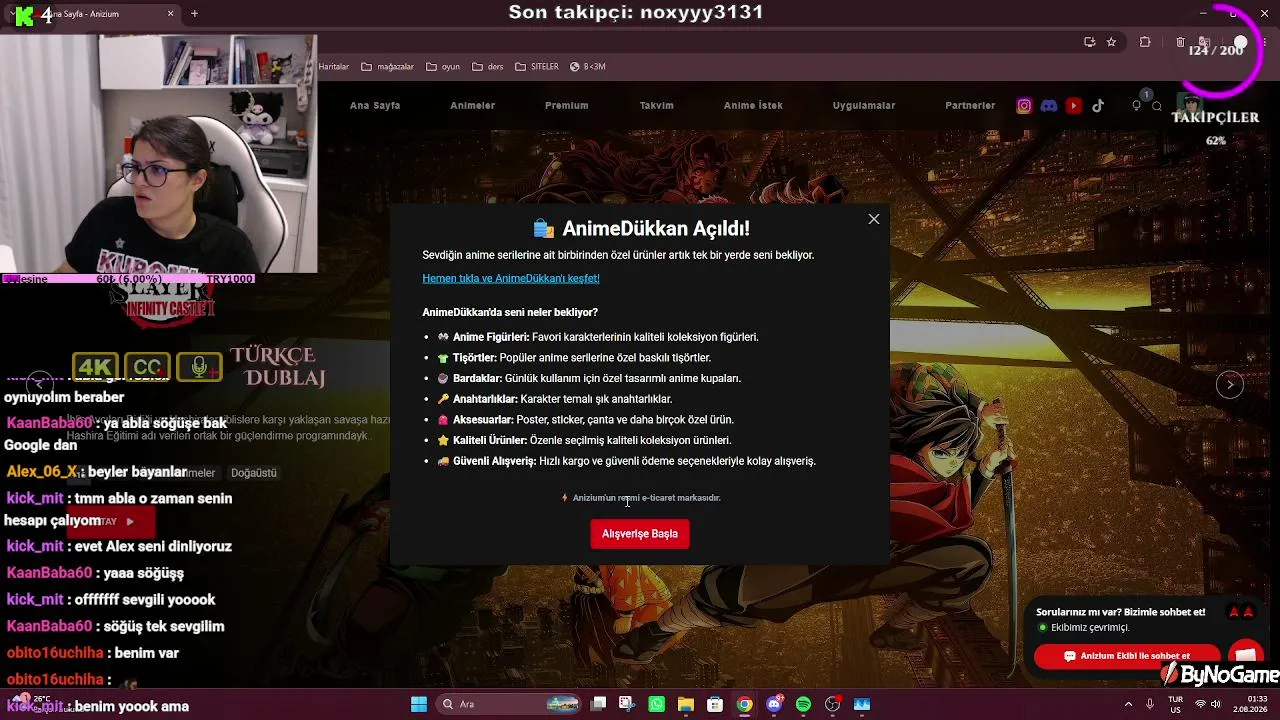Click the taskbar search box

click(510, 704)
